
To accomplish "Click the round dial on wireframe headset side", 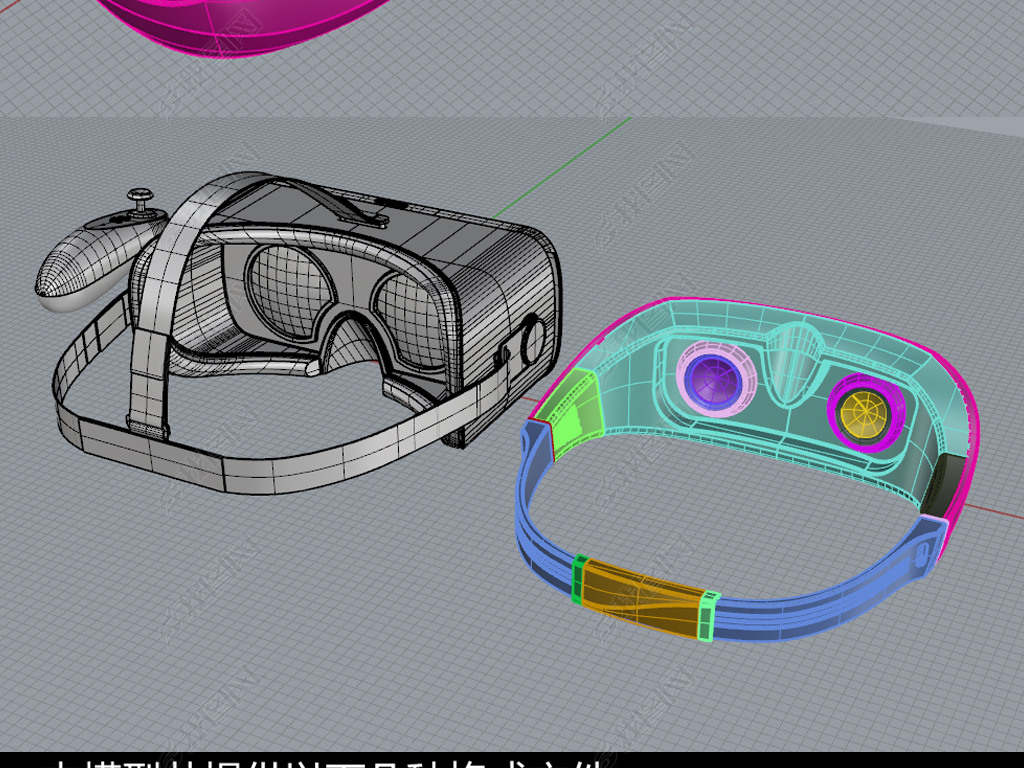I will pos(530,342).
